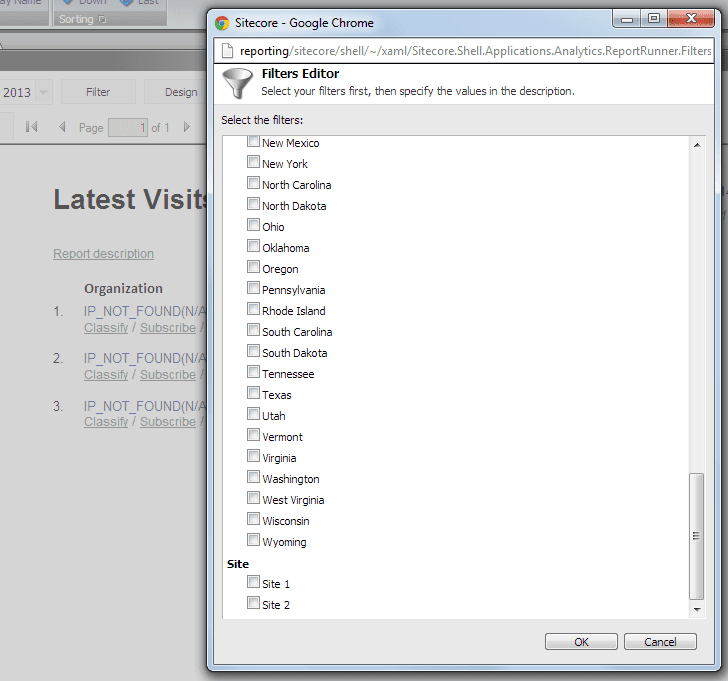Open the Report description link
The width and height of the screenshot is (728, 681).
(x=103, y=254)
